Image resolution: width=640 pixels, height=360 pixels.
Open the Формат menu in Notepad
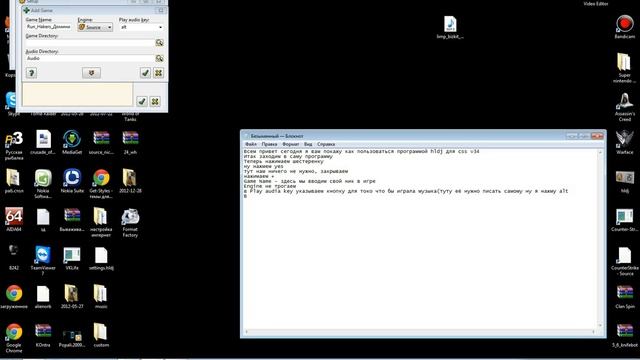click(291, 144)
